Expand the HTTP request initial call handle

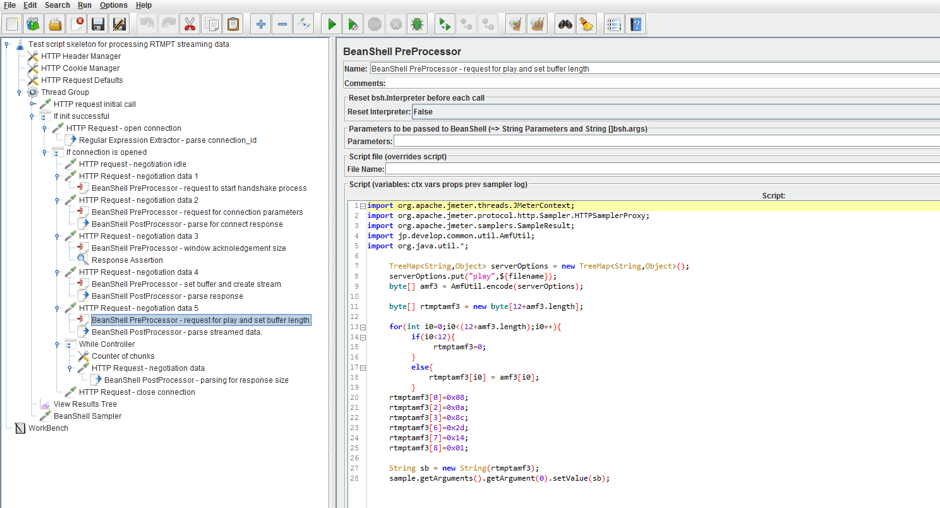pyautogui.click(x=32, y=104)
